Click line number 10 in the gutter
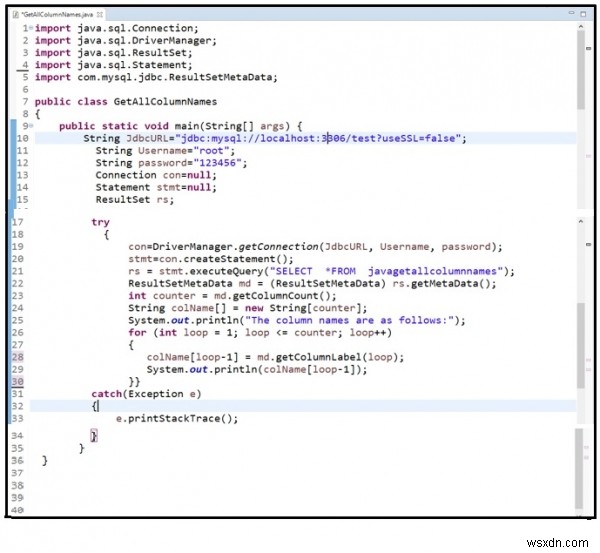 point(23,138)
